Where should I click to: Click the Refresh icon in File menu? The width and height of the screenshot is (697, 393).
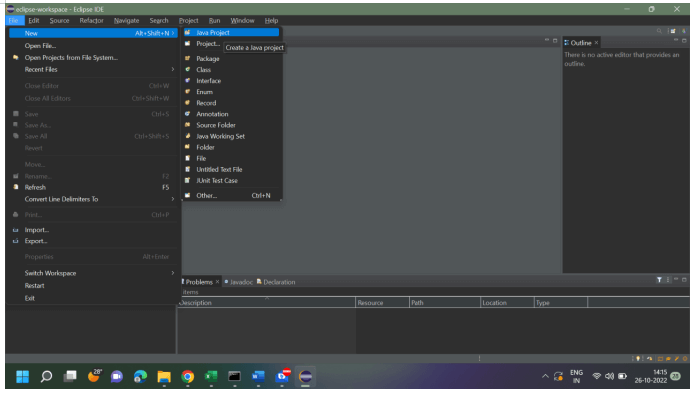click(x=16, y=187)
